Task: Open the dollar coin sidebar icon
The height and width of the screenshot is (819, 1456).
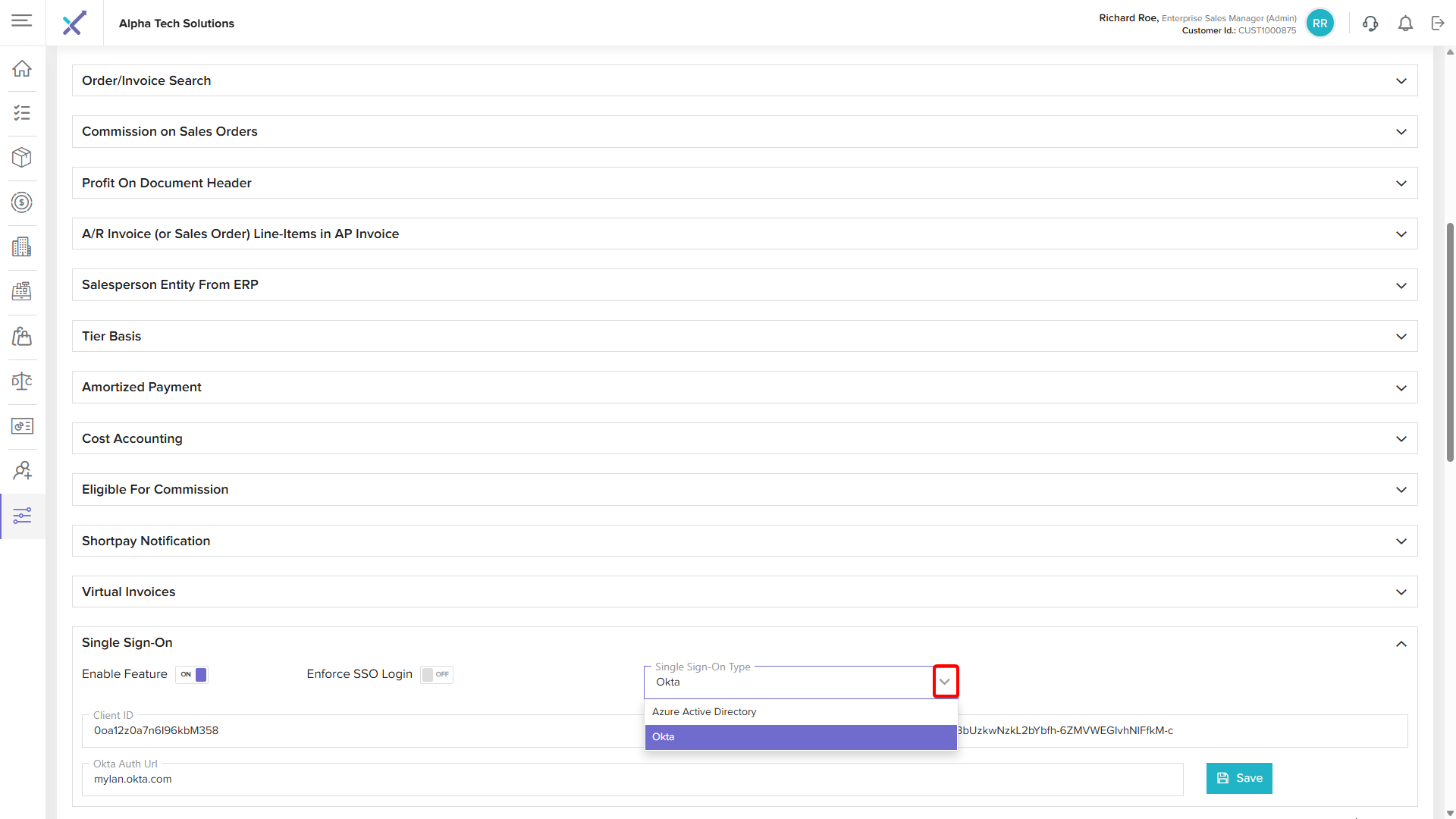Action: (22, 202)
